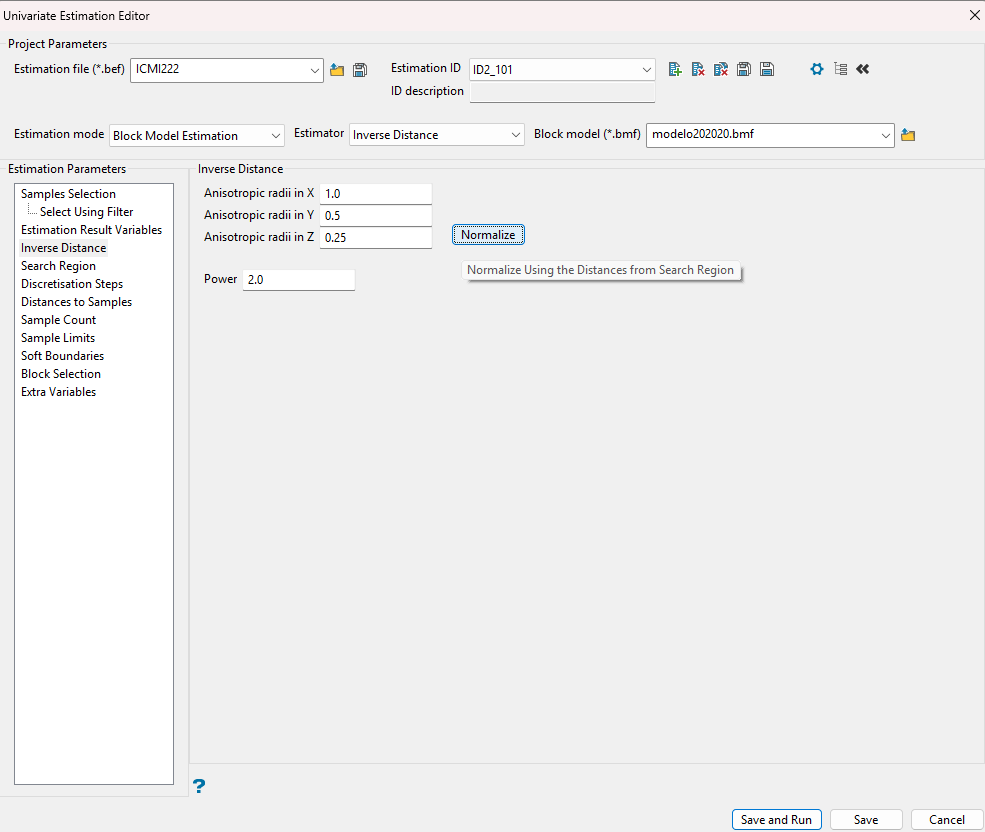Open Soft Boundaries parameters
This screenshot has height=832, width=985.
click(x=63, y=356)
